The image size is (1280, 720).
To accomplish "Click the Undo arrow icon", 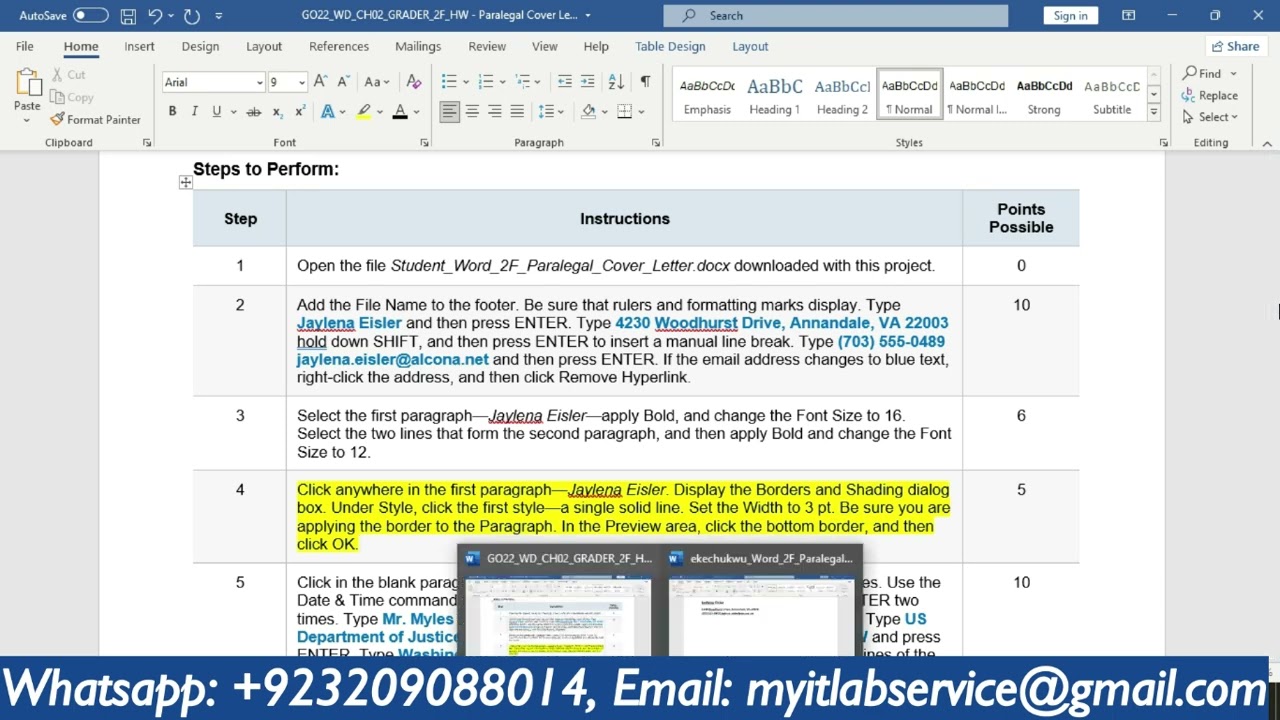I will pyautogui.click(x=155, y=16).
